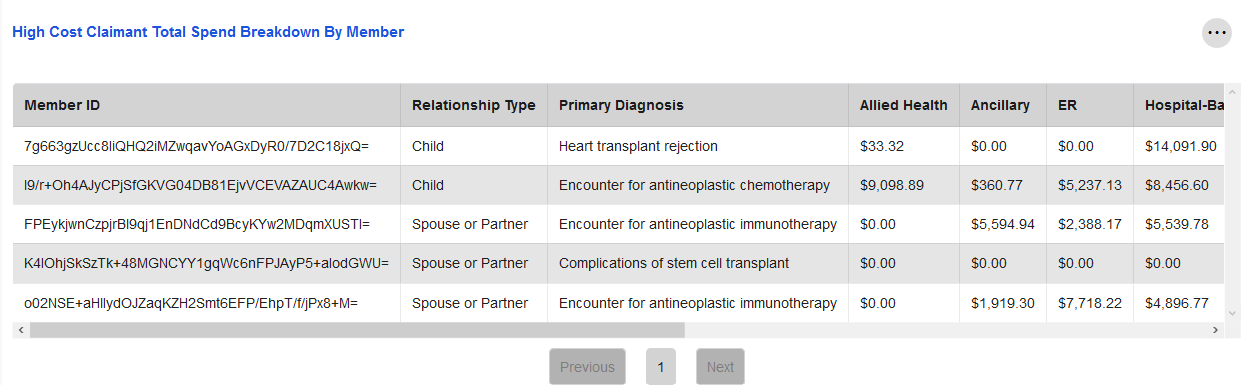Select Complications of stem cell transplant row
This screenshot has height=385, width=1249.
tap(618, 264)
